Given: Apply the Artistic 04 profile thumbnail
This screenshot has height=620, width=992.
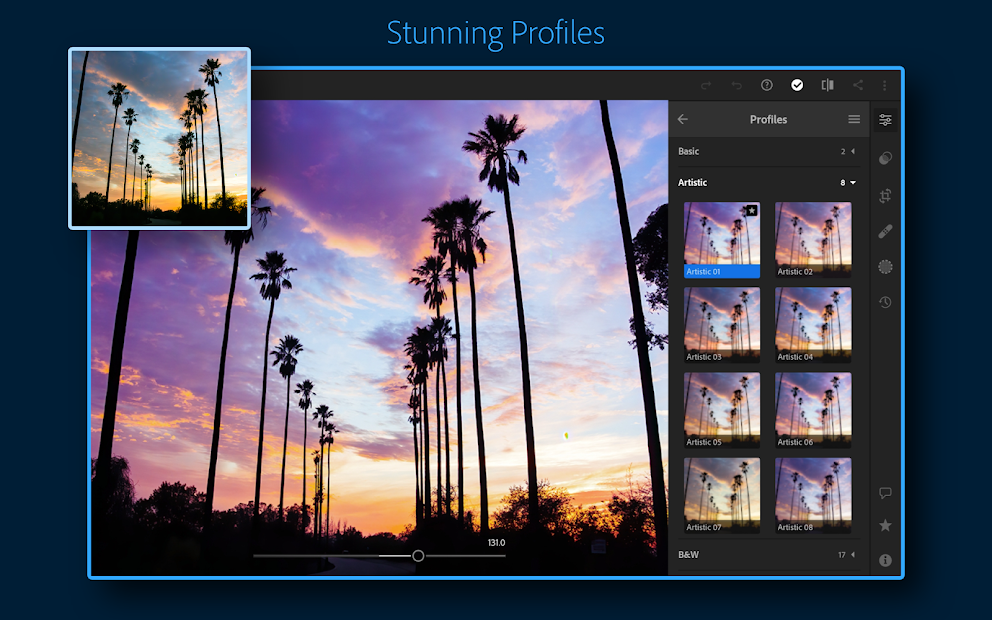Looking at the screenshot, I should coord(813,325).
